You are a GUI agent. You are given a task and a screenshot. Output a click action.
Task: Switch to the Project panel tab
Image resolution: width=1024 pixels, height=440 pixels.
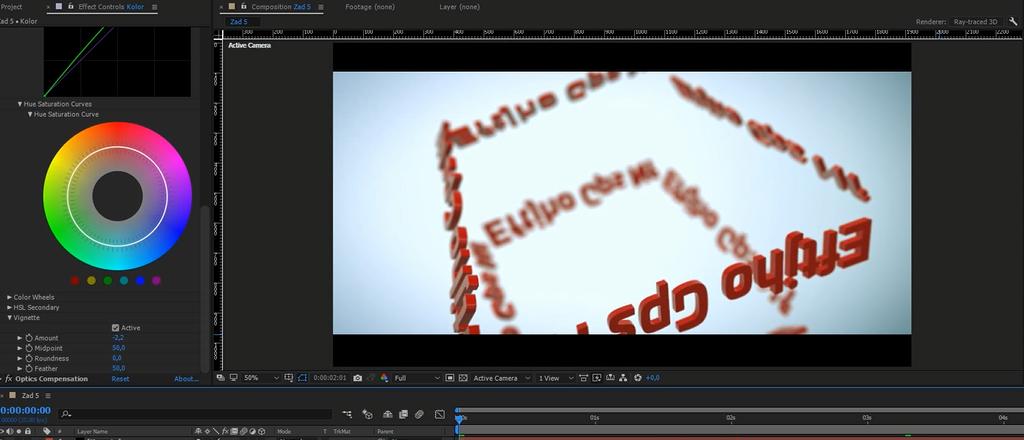(x=11, y=7)
